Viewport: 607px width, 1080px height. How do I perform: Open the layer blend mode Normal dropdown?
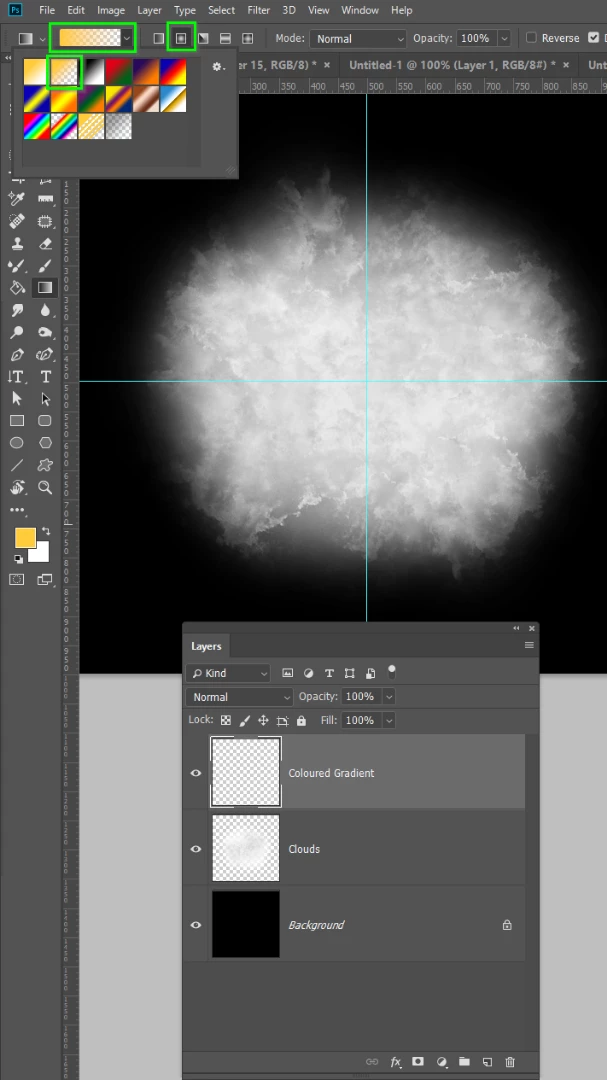coord(239,697)
